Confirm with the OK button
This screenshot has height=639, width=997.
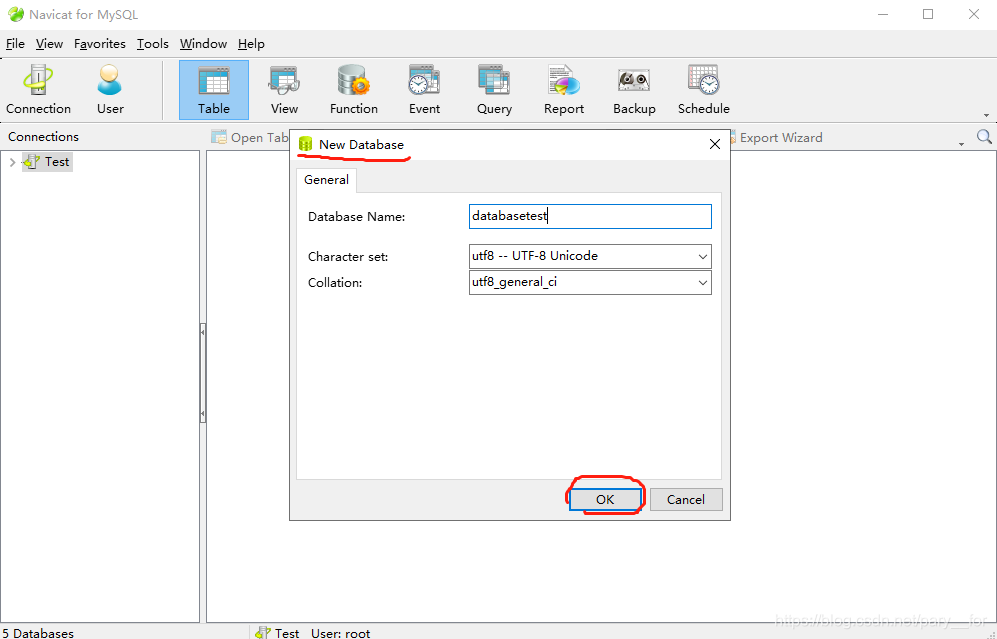[605, 499]
